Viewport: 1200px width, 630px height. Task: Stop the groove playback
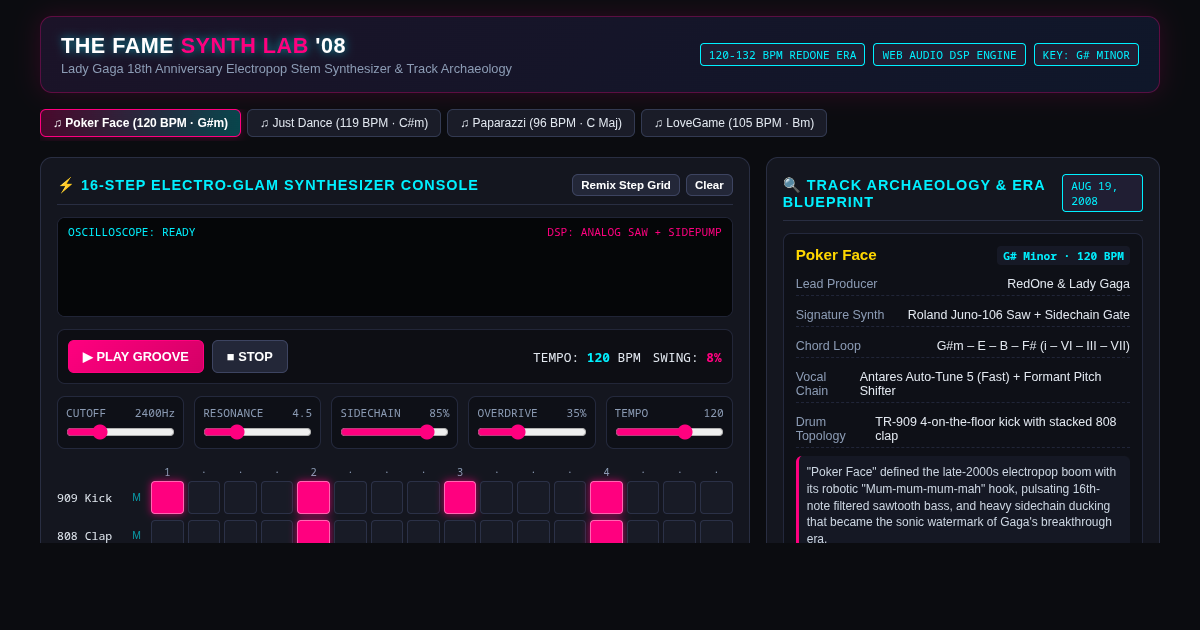(250, 357)
